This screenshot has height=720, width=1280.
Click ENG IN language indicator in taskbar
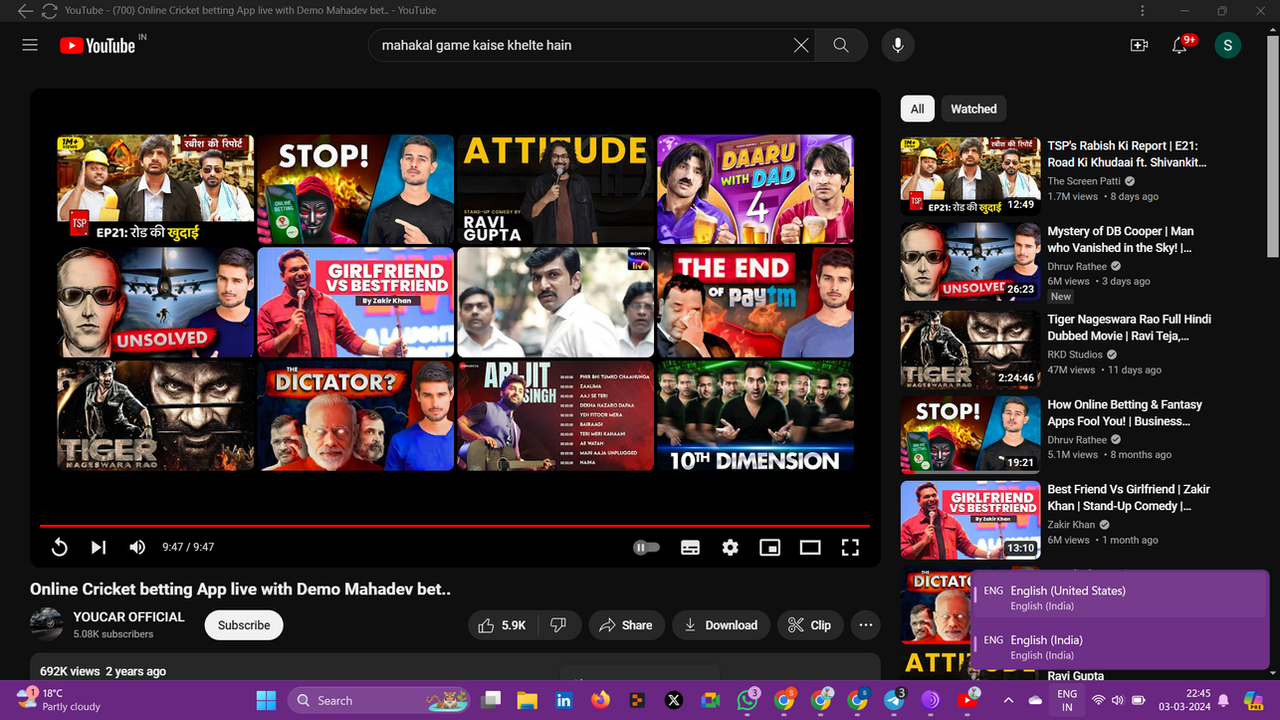(x=1067, y=700)
